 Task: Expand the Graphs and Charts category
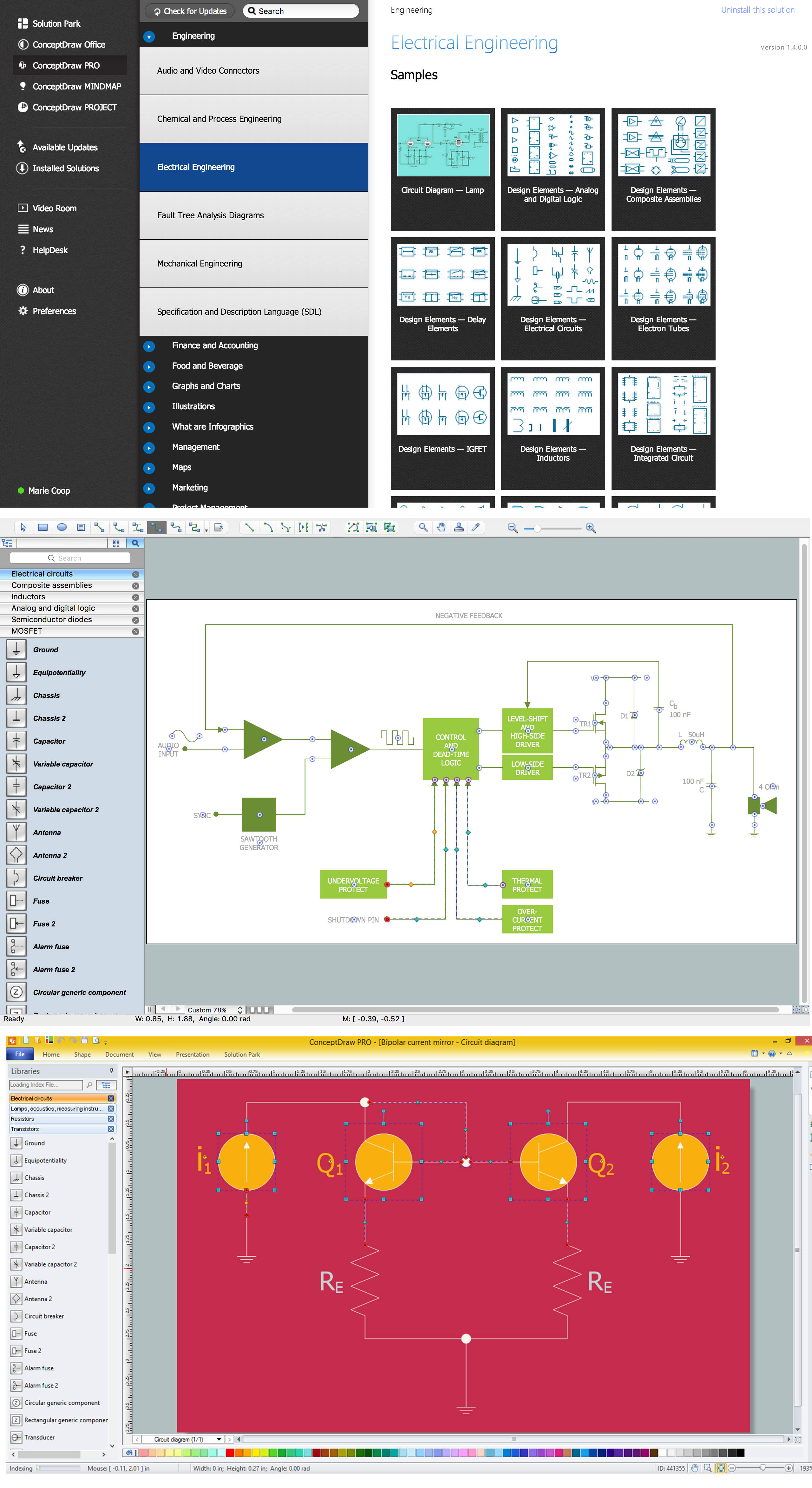149,386
